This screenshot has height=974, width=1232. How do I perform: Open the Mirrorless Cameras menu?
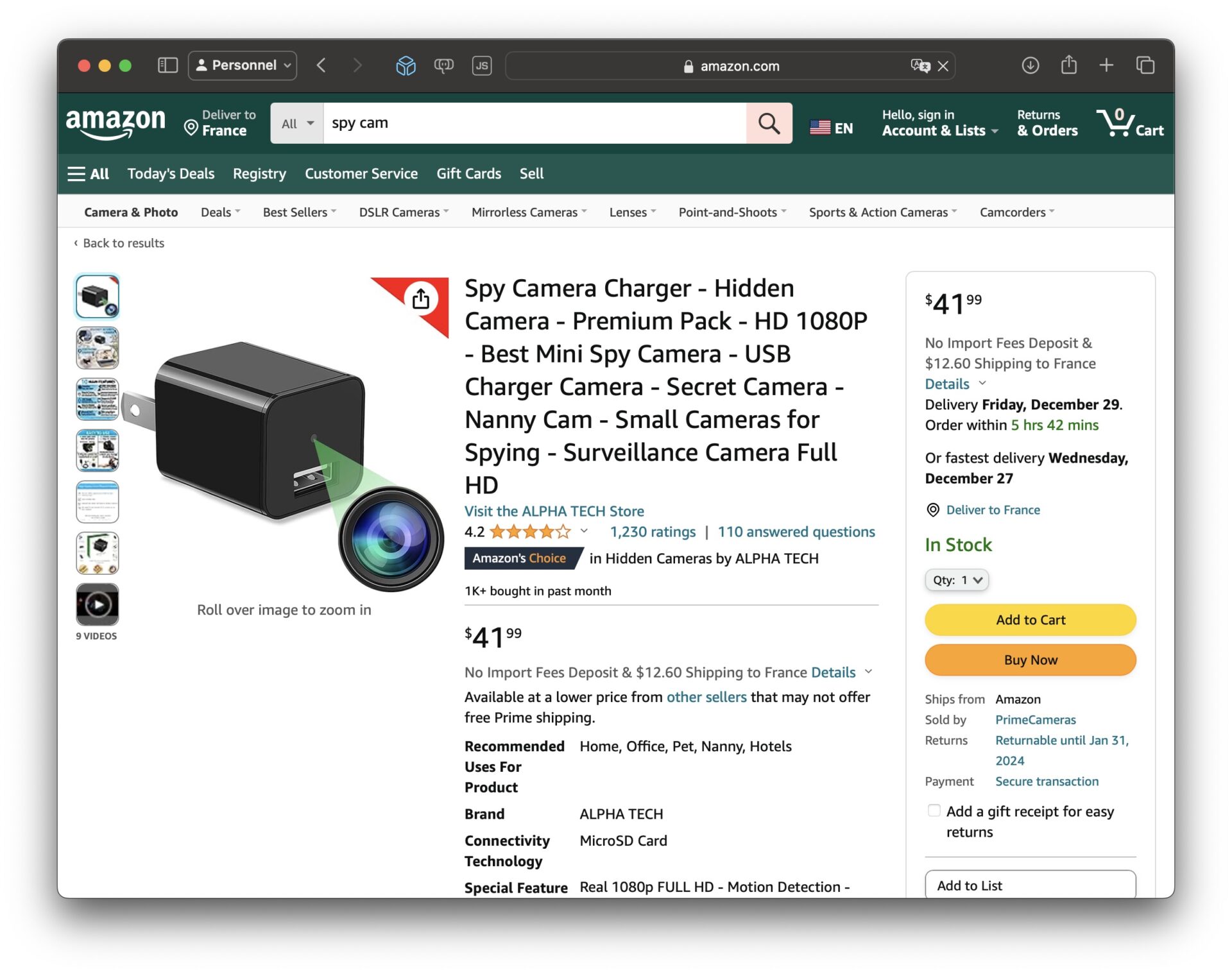[529, 212]
